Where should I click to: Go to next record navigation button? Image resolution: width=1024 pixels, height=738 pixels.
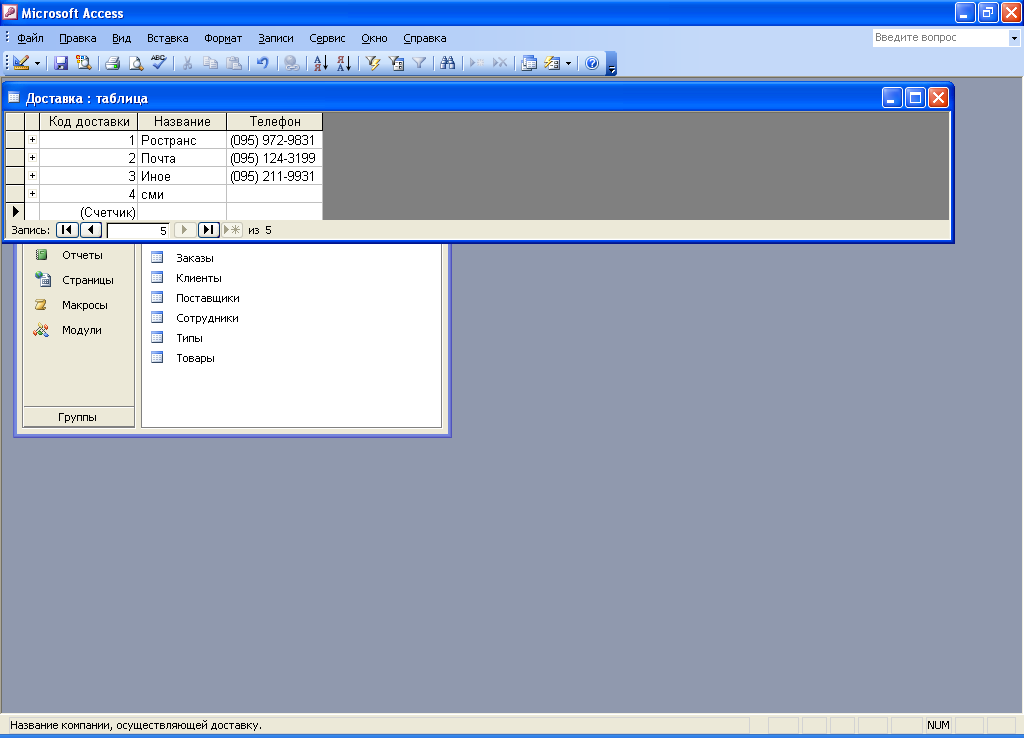tap(184, 230)
